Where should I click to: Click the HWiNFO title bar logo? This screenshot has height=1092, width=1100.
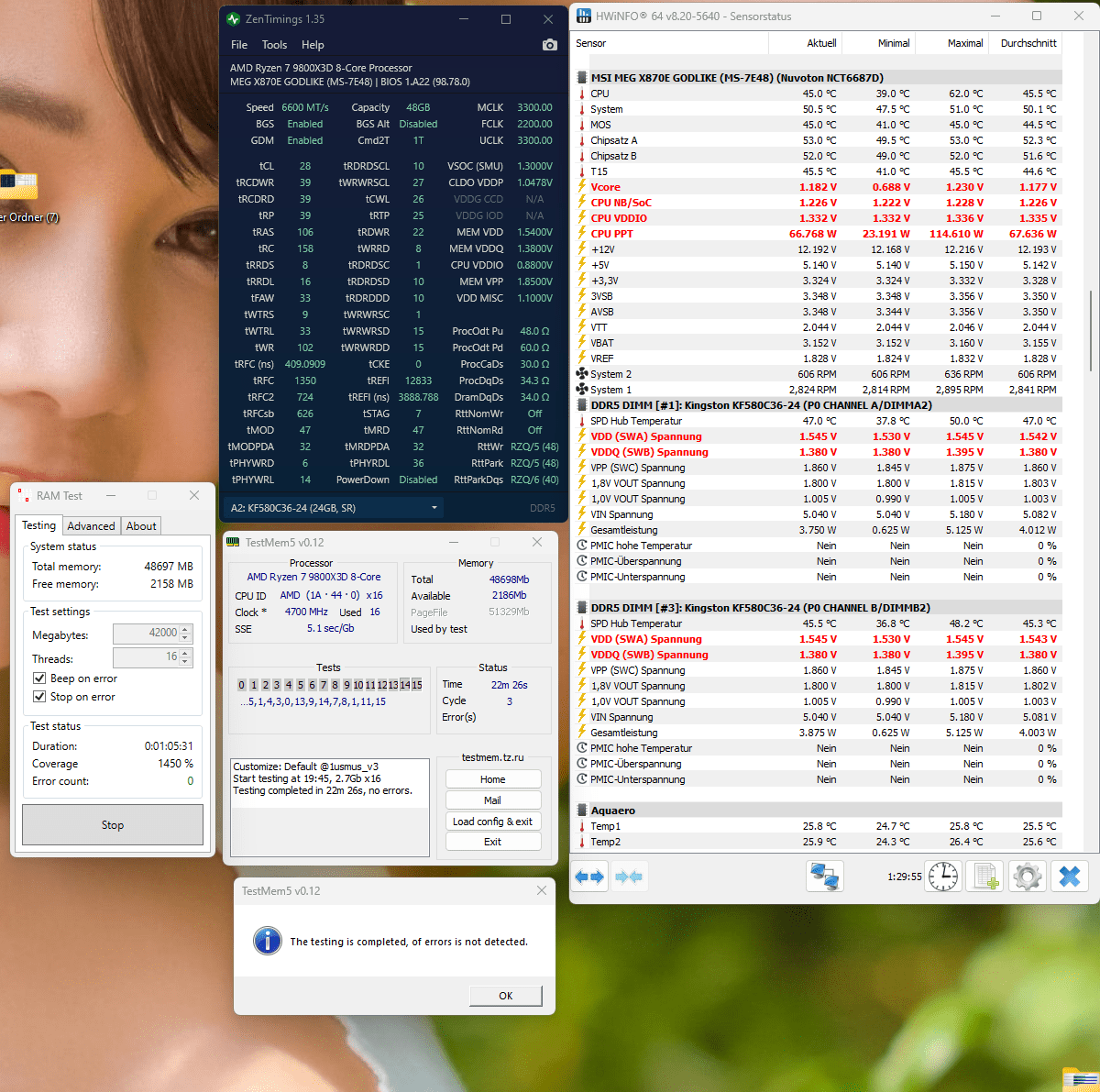click(x=584, y=16)
